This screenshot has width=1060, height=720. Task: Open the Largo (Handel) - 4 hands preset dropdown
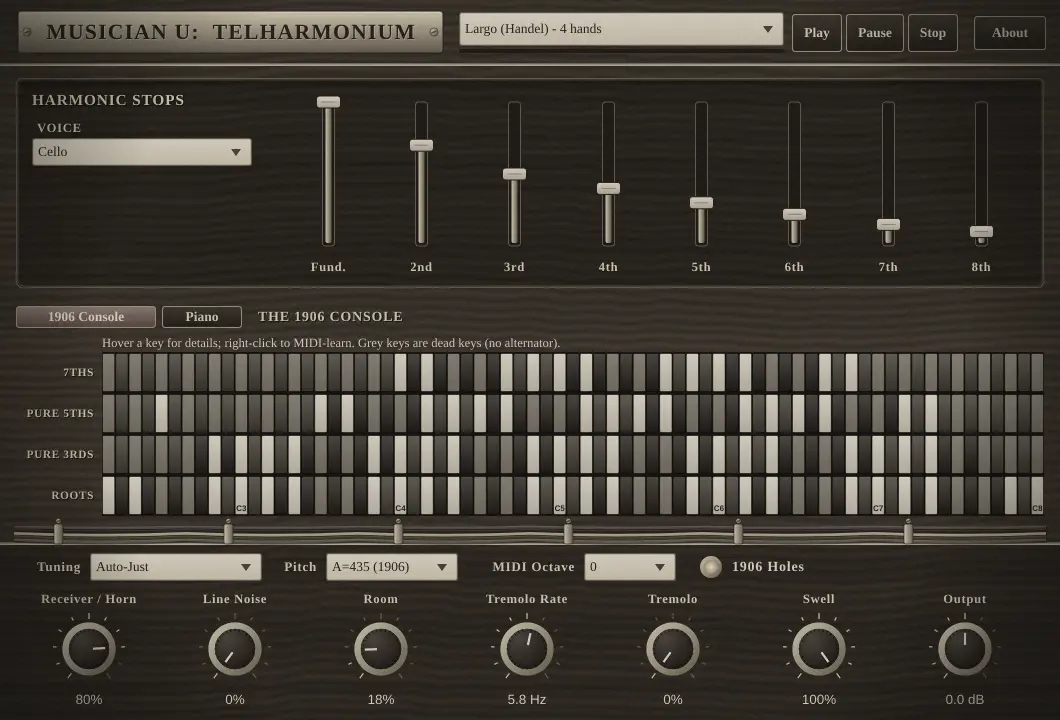tap(621, 29)
